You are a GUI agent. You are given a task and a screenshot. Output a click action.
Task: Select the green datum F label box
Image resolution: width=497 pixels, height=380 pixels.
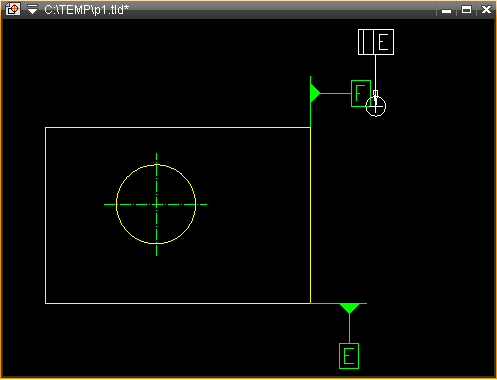pyautogui.click(x=360, y=93)
